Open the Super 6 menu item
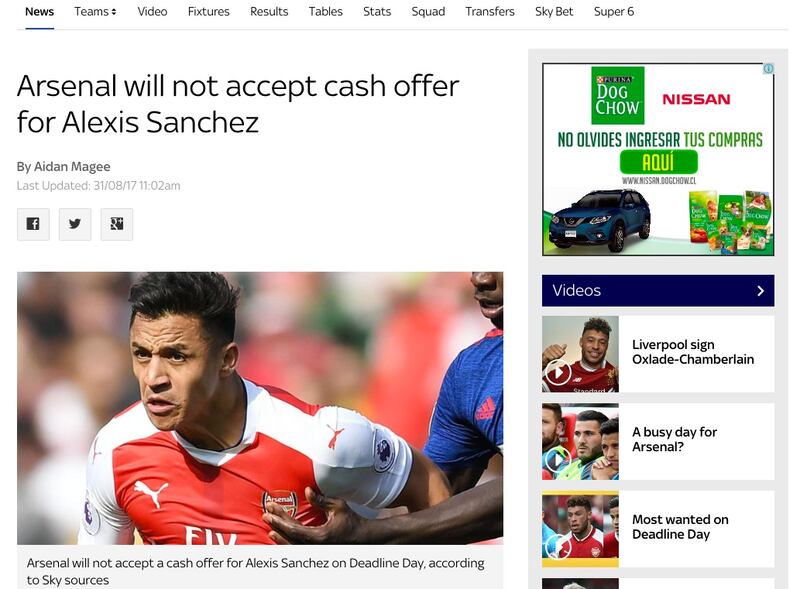The width and height of the screenshot is (800, 589). click(x=614, y=11)
